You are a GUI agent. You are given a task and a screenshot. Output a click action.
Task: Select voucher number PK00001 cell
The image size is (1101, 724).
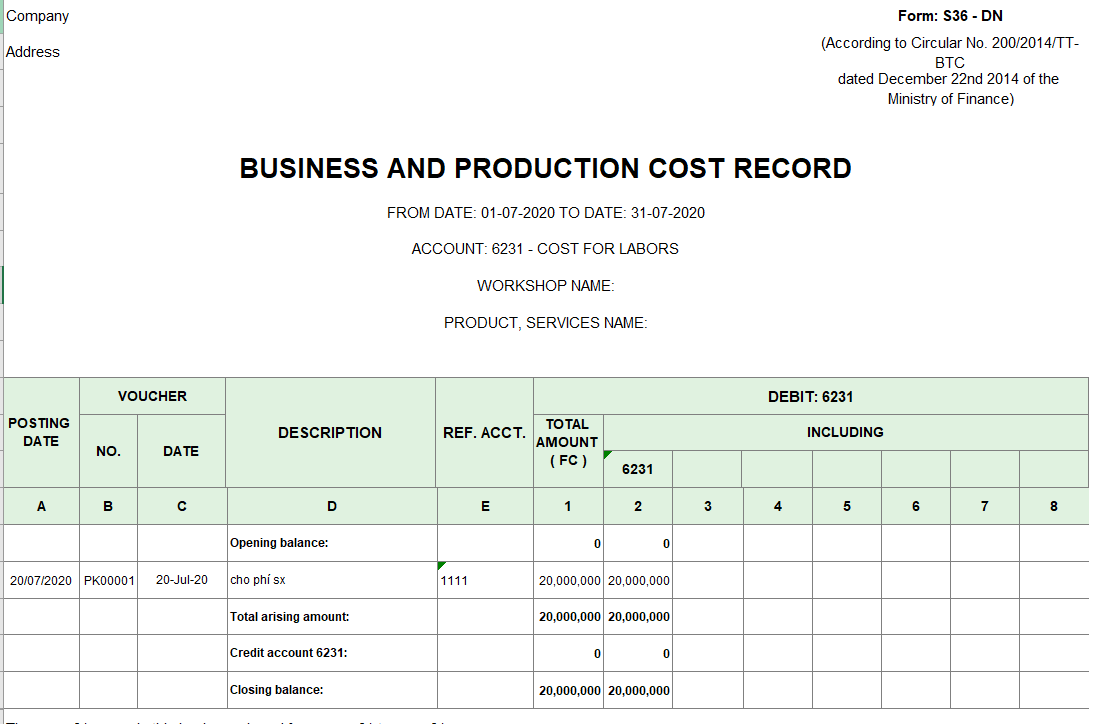click(109, 580)
